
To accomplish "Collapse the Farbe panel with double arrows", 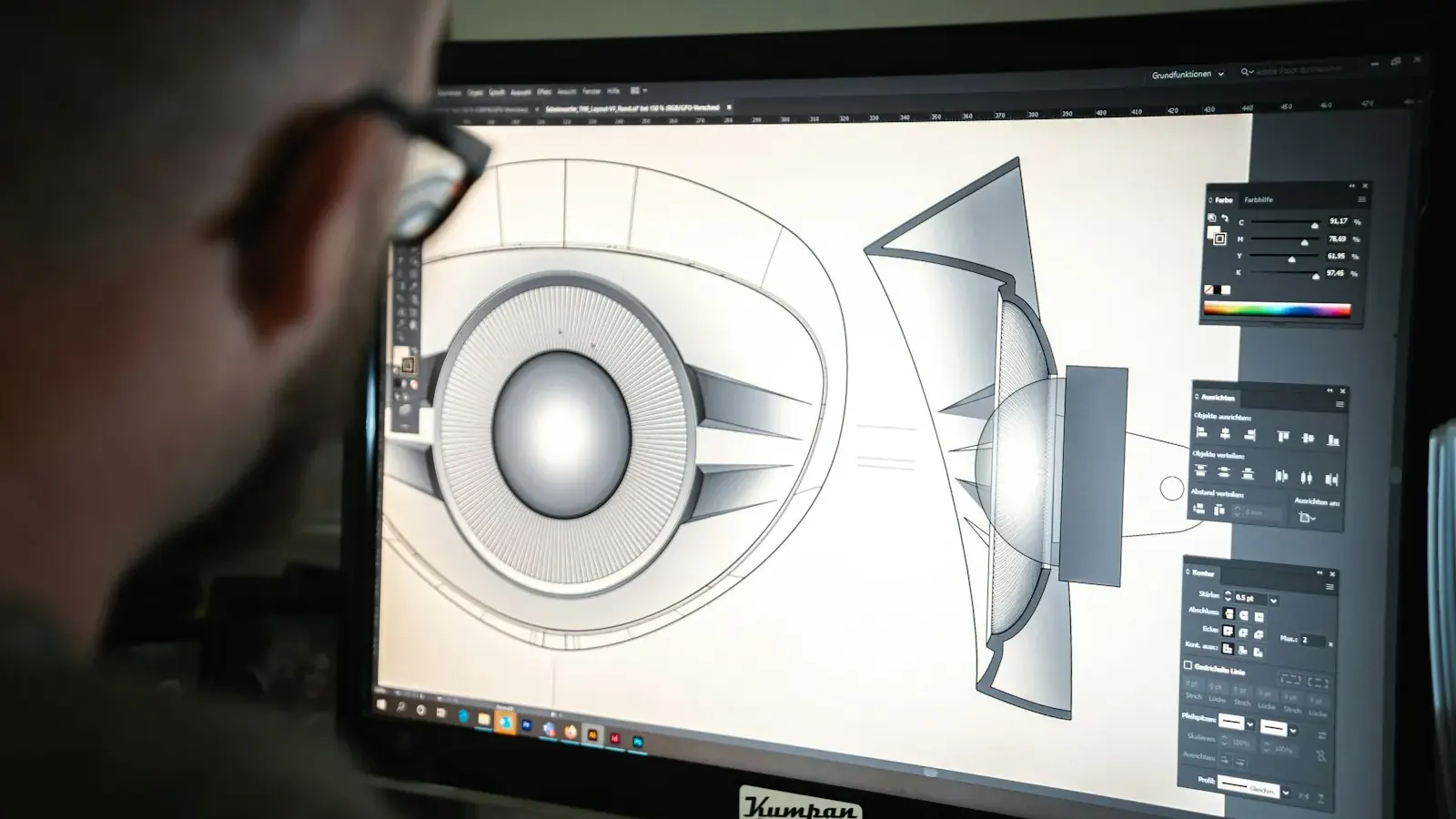I will coord(1351,186).
